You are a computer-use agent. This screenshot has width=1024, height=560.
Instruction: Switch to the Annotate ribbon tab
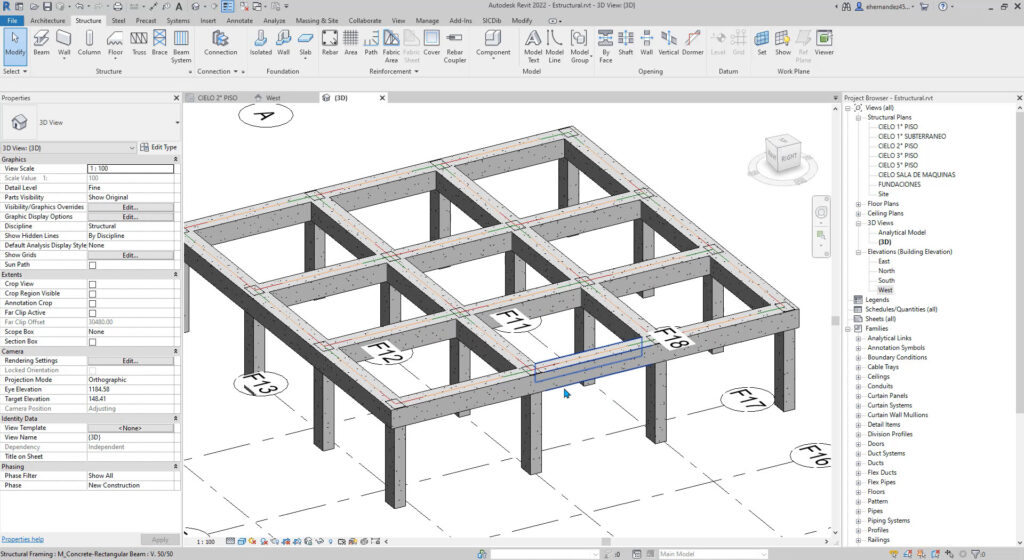pyautogui.click(x=239, y=20)
